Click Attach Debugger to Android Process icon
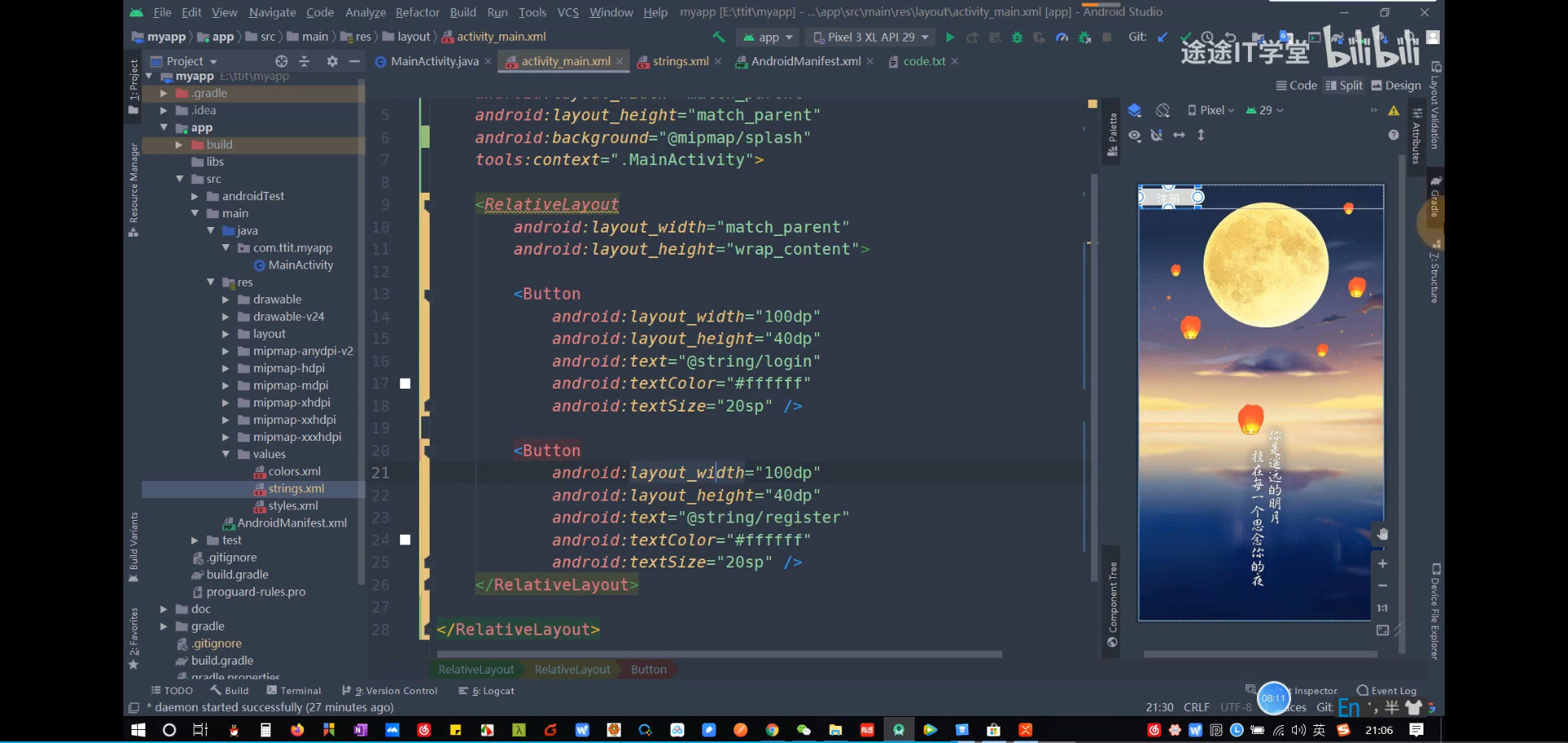This screenshot has height=743, width=1568. click(x=1085, y=38)
